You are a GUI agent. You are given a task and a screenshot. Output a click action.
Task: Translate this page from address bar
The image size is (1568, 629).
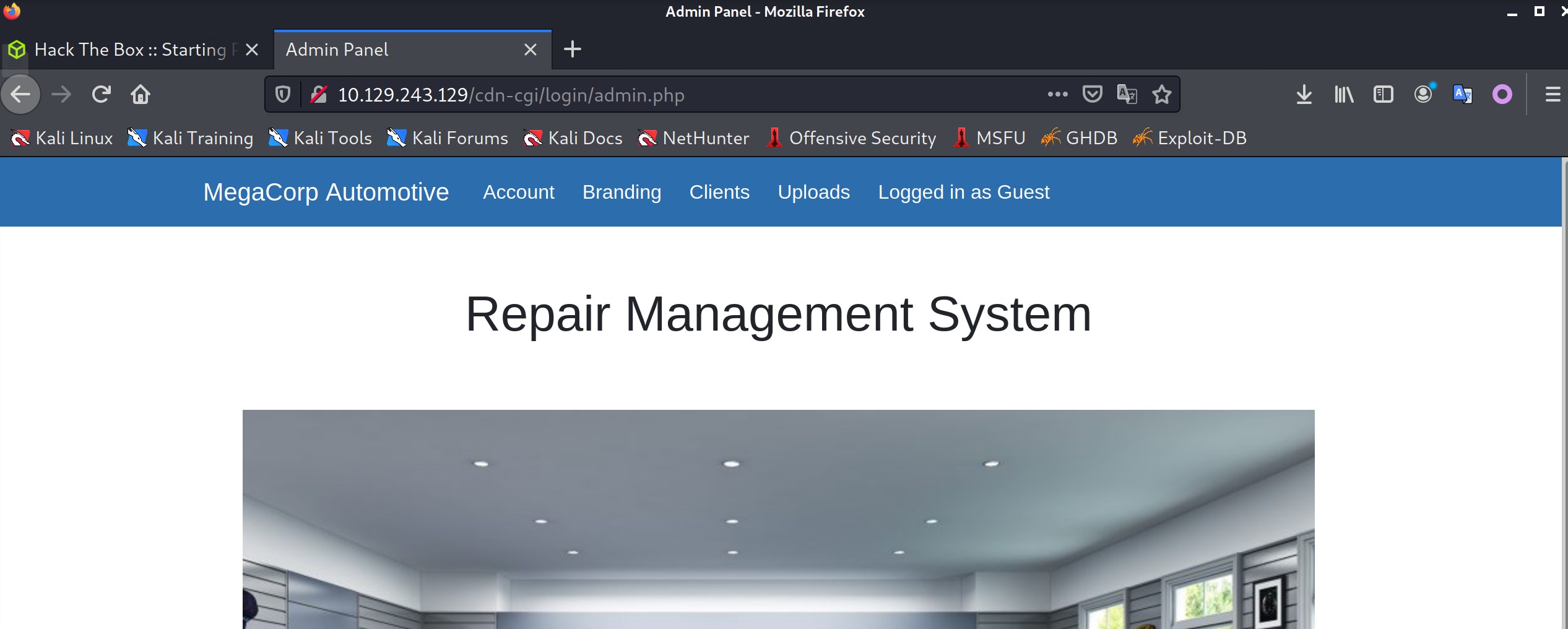(x=1127, y=95)
